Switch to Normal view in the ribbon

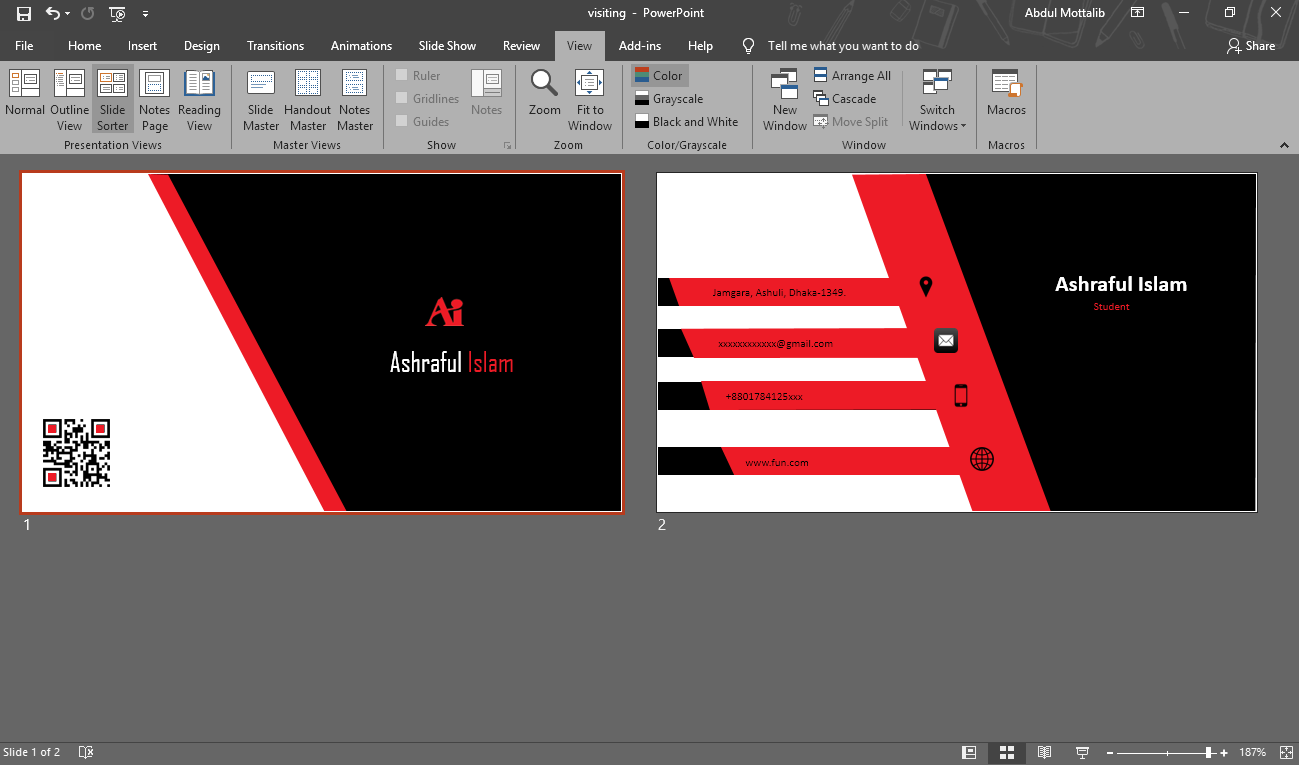pyautogui.click(x=25, y=93)
